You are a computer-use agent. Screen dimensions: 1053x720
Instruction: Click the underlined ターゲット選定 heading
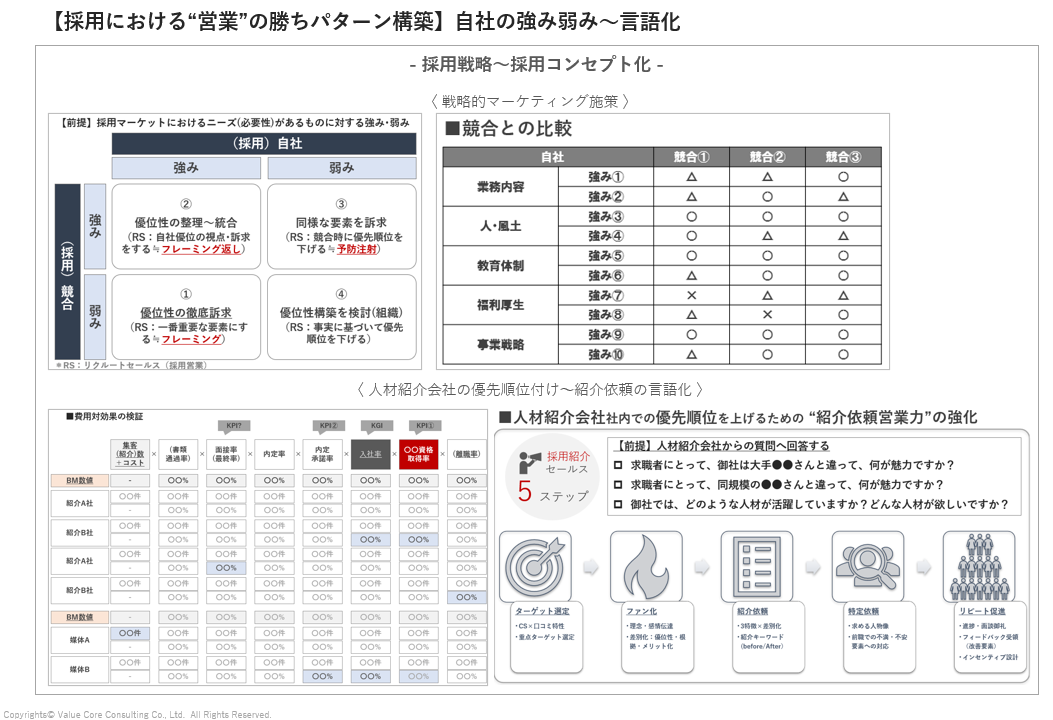541,610
